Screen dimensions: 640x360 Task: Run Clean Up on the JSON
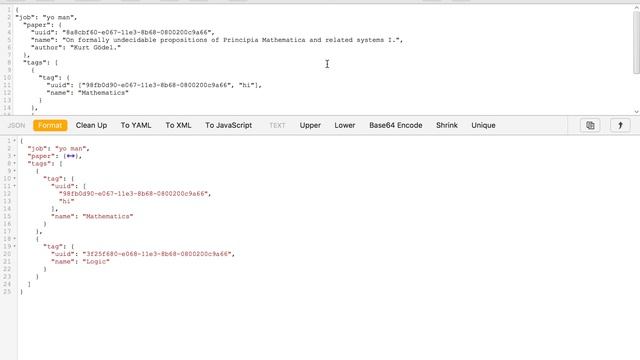pyautogui.click(x=91, y=125)
